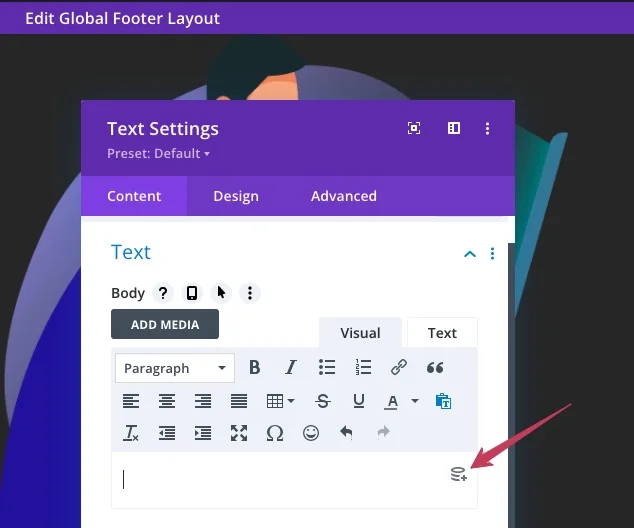Click the dynamic content database icon

pos(459,474)
